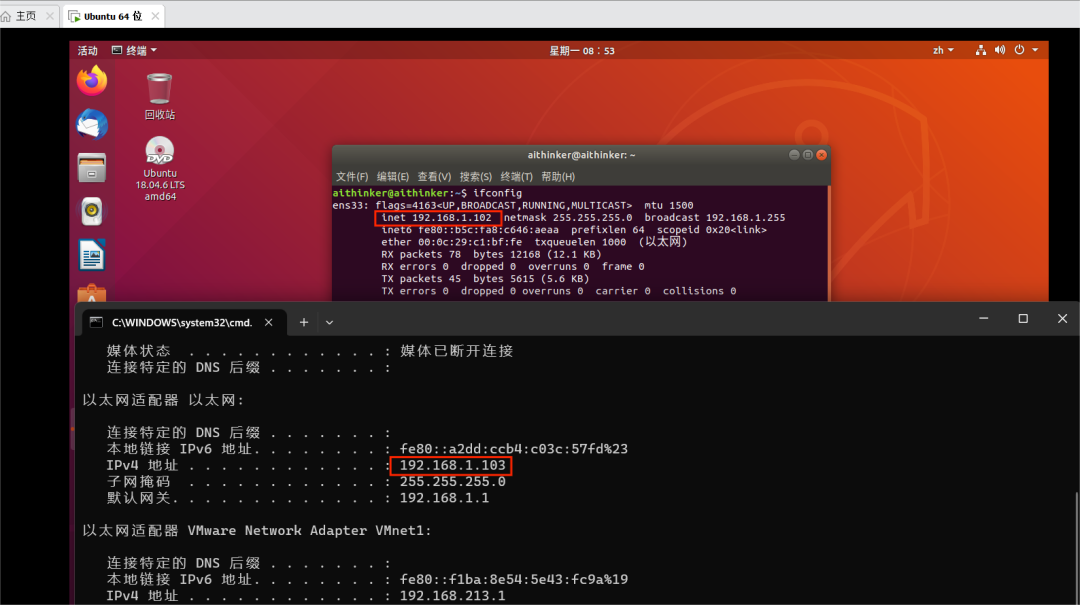
Task: Click the Windows Terminal vertical scrollbar
Action: click(x=1077, y=548)
